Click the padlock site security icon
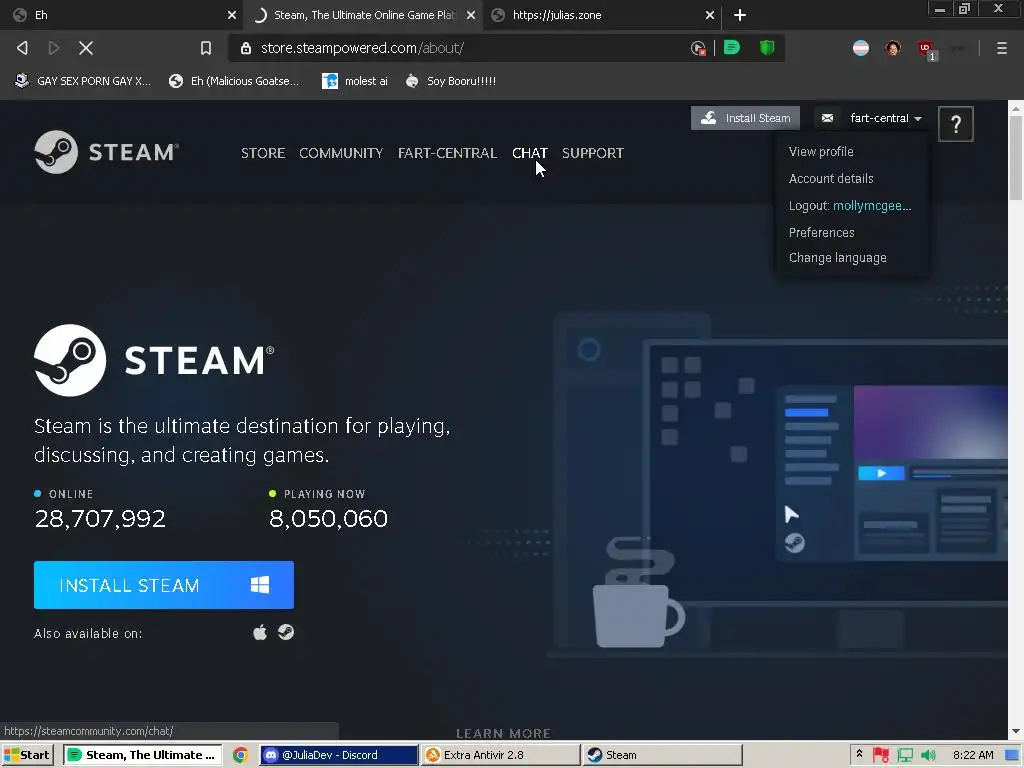 click(246, 48)
